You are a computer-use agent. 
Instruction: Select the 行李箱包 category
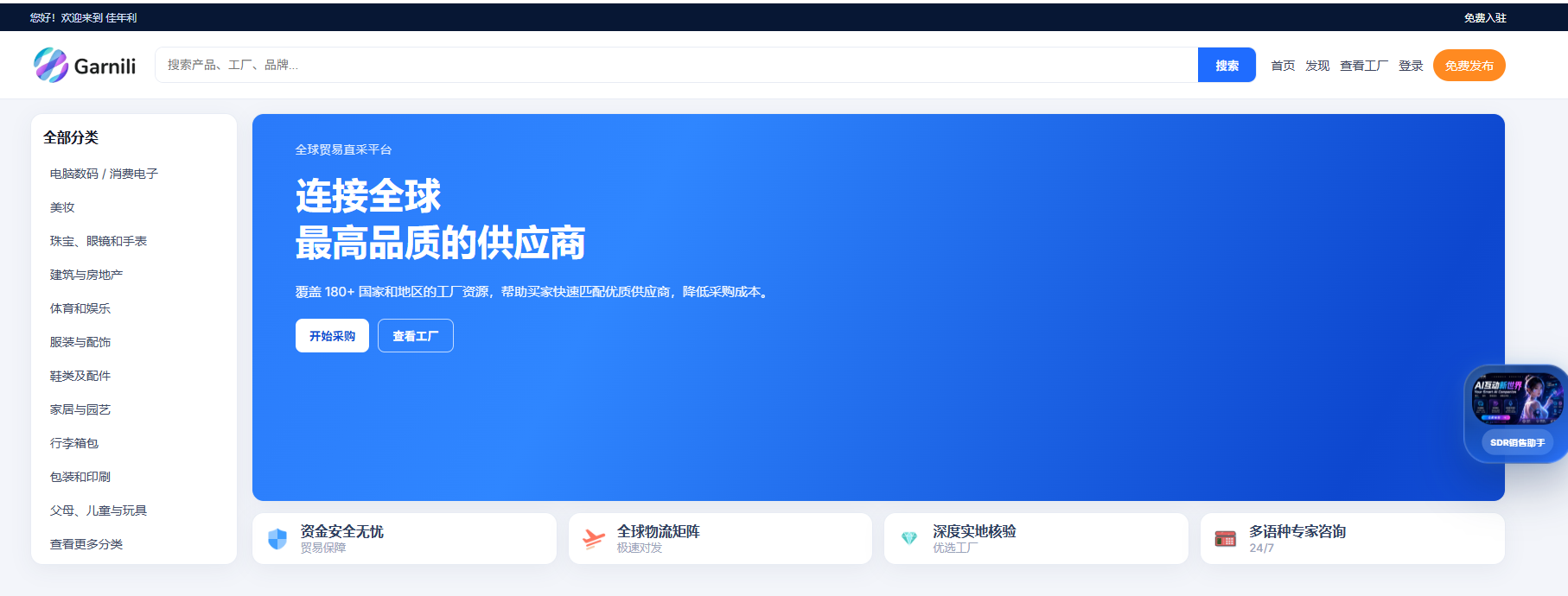[74, 443]
